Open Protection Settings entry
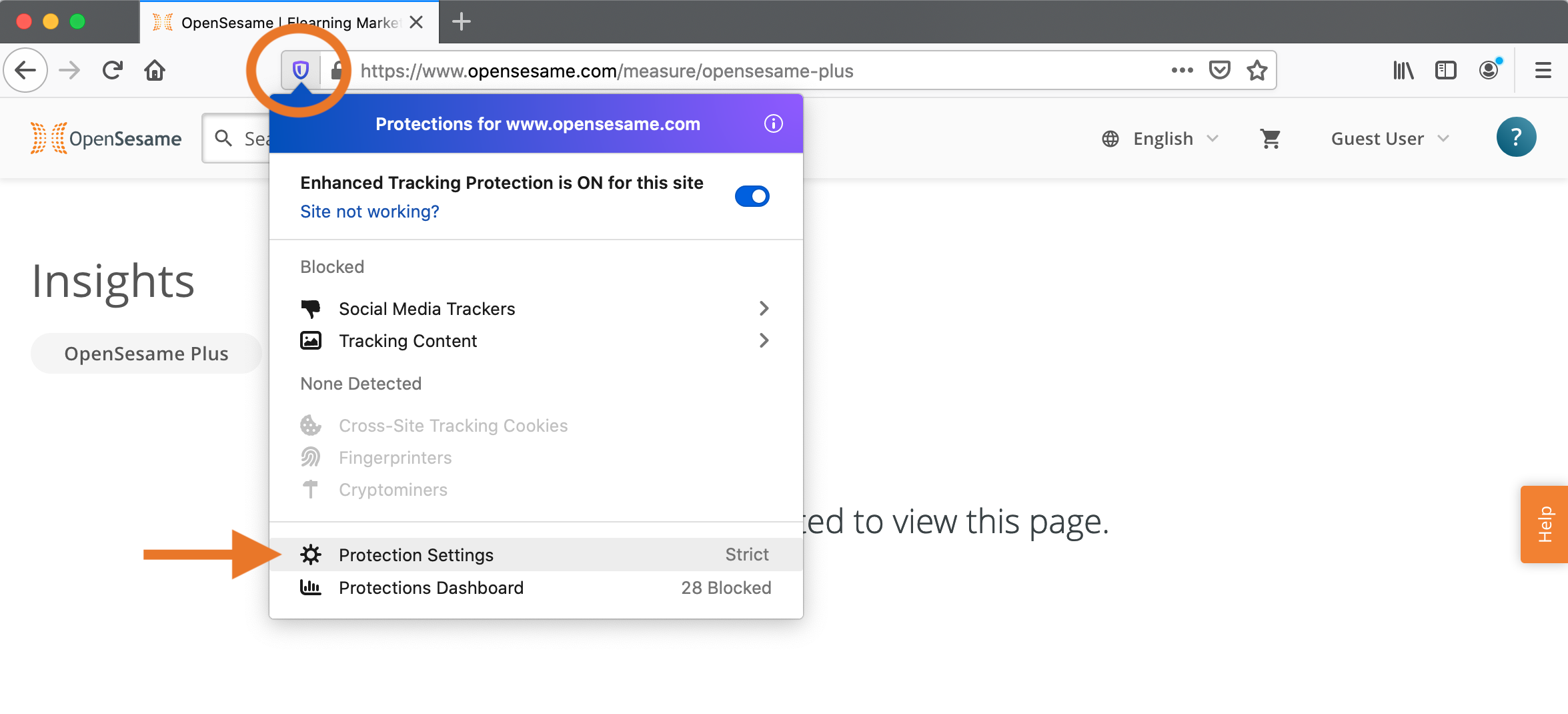1568x714 pixels. 536,555
